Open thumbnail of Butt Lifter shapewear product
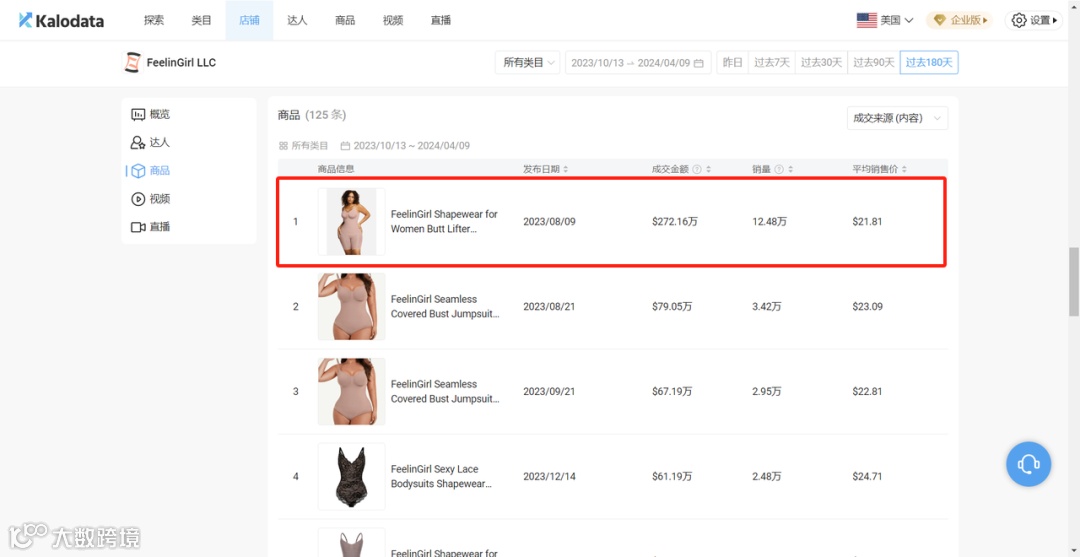Image resolution: width=1080 pixels, height=557 pixels. point(351,222)
